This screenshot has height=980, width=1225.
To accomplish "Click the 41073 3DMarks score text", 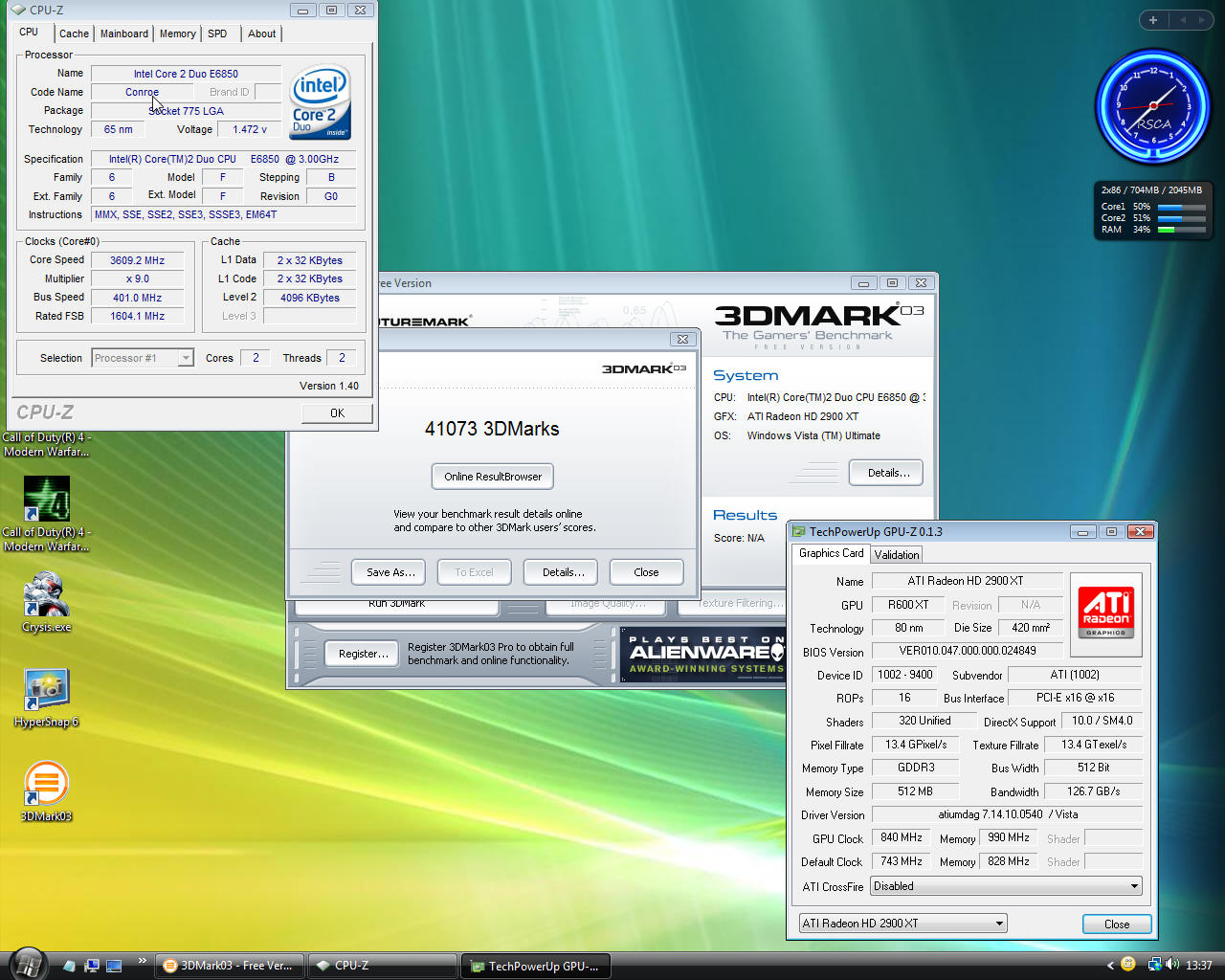I will pos(492,429).
